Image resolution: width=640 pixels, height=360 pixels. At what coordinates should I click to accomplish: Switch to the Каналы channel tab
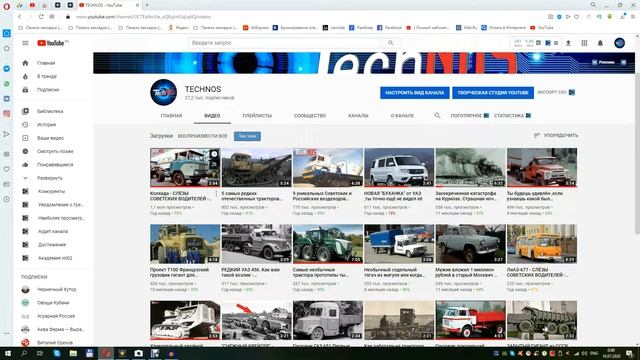(358, 116)
